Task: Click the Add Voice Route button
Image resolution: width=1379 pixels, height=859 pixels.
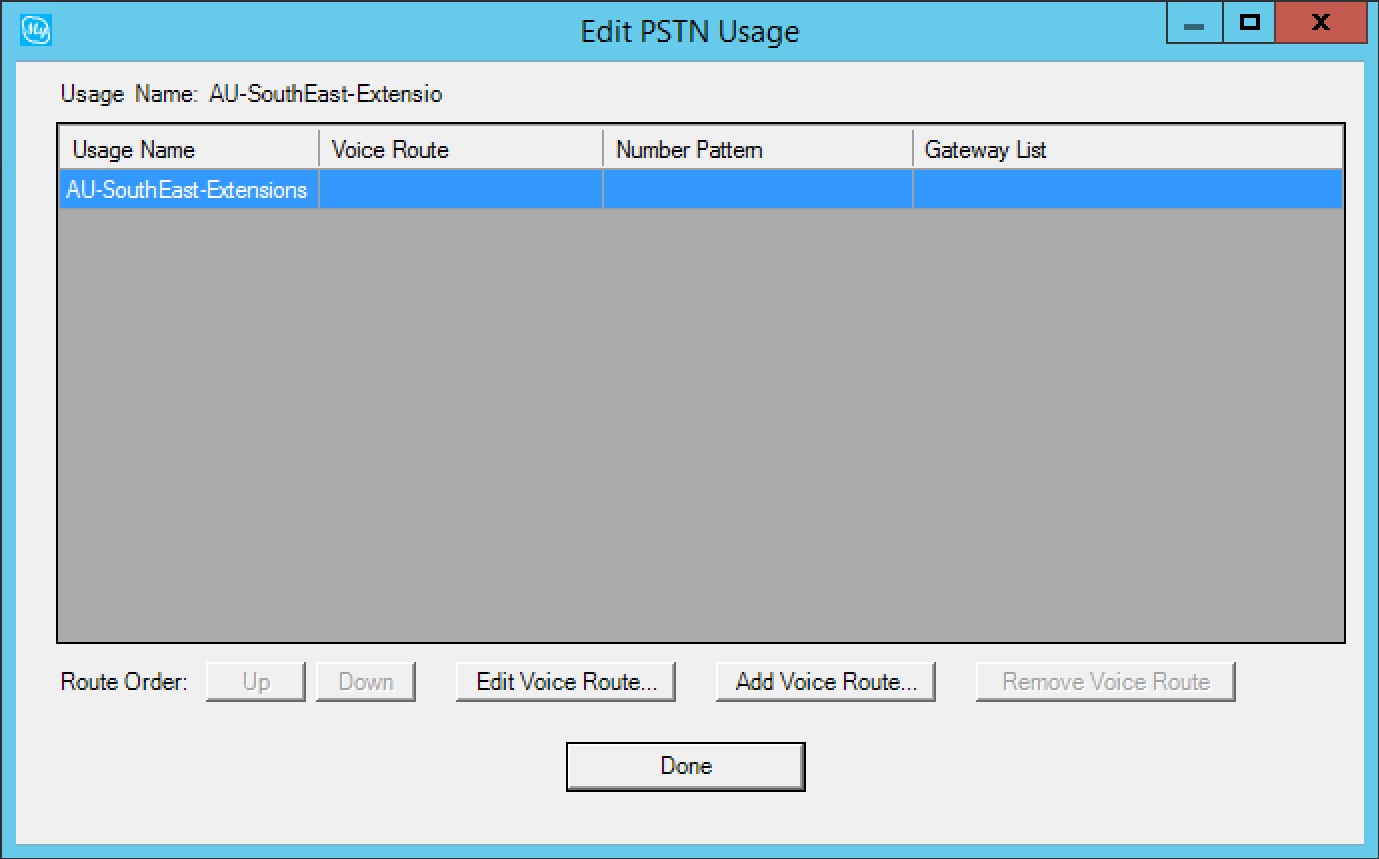Action: click(826, 682)
